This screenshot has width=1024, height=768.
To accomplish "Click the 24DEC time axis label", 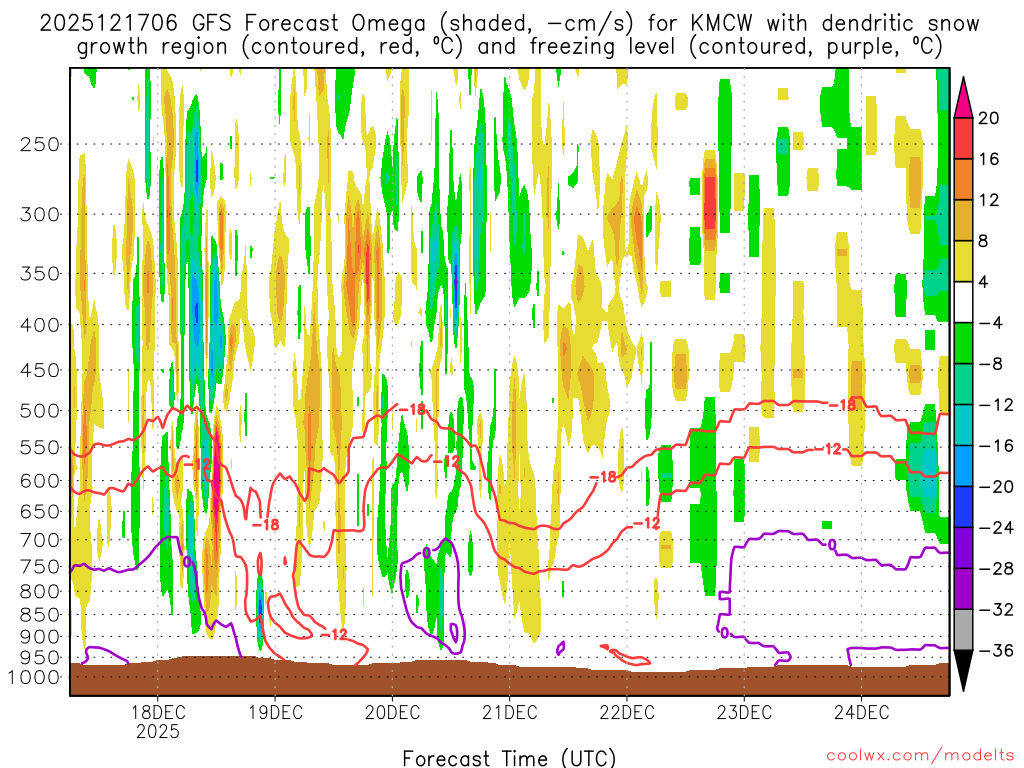I will tap(861, 712).
